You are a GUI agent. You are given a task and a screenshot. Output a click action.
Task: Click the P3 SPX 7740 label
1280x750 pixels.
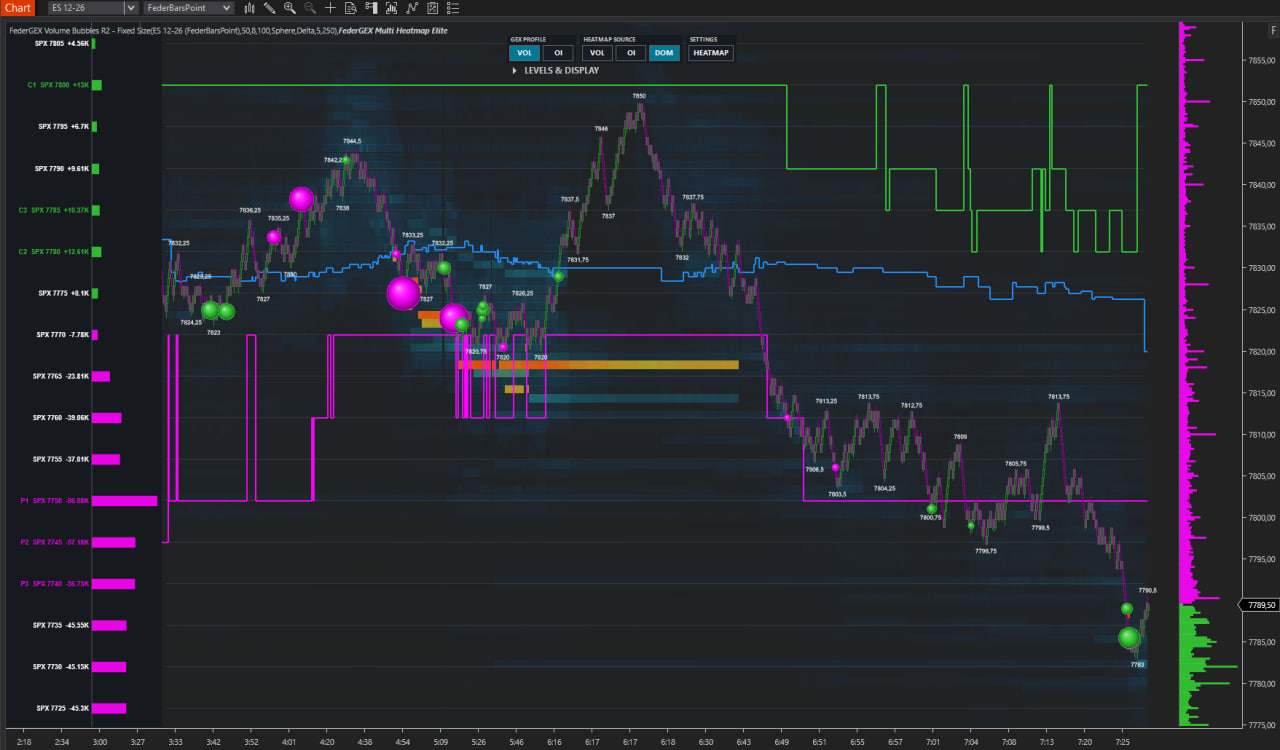point(54,584)
